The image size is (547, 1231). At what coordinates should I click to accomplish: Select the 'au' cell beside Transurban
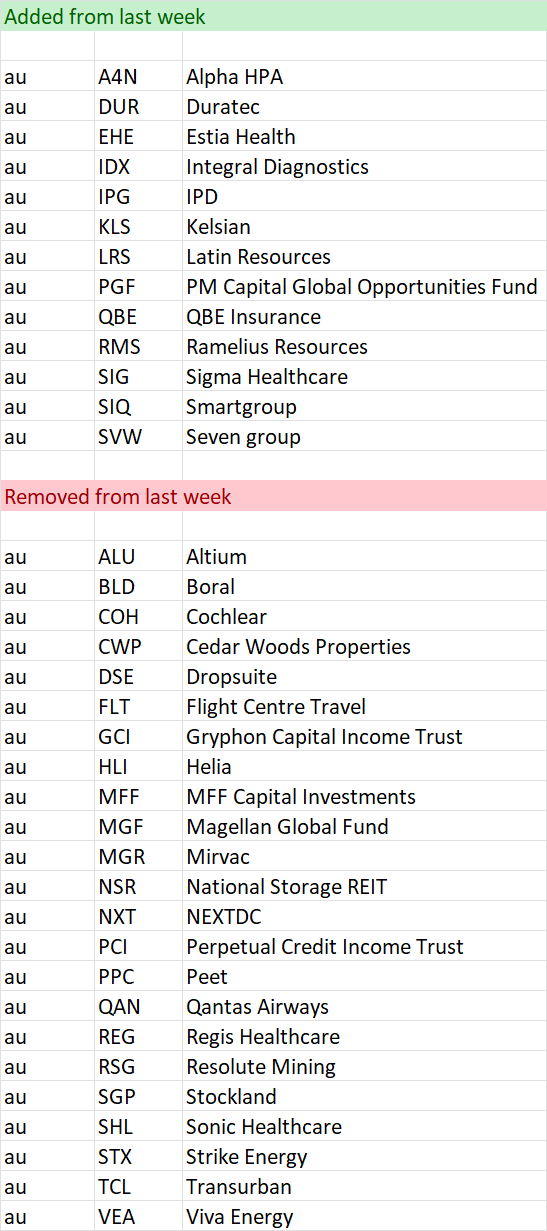coord(47,1186)
